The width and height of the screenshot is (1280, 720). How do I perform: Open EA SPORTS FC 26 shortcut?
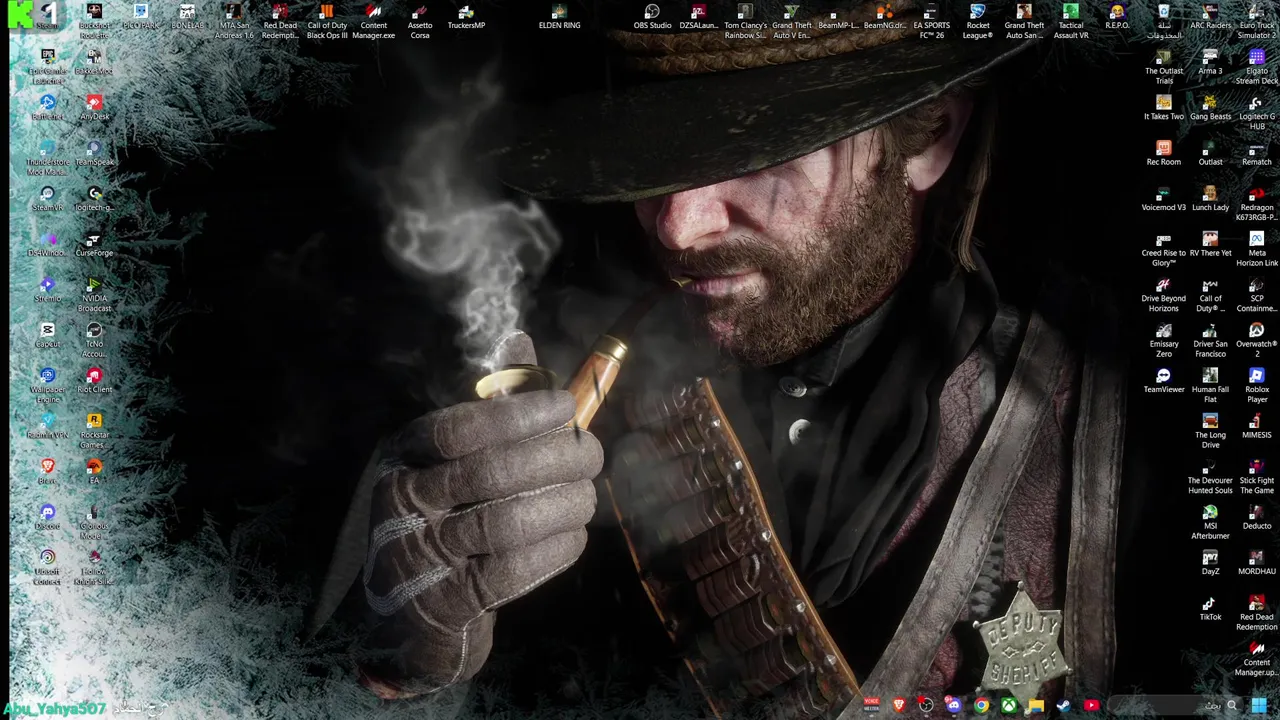pos(931,21)
